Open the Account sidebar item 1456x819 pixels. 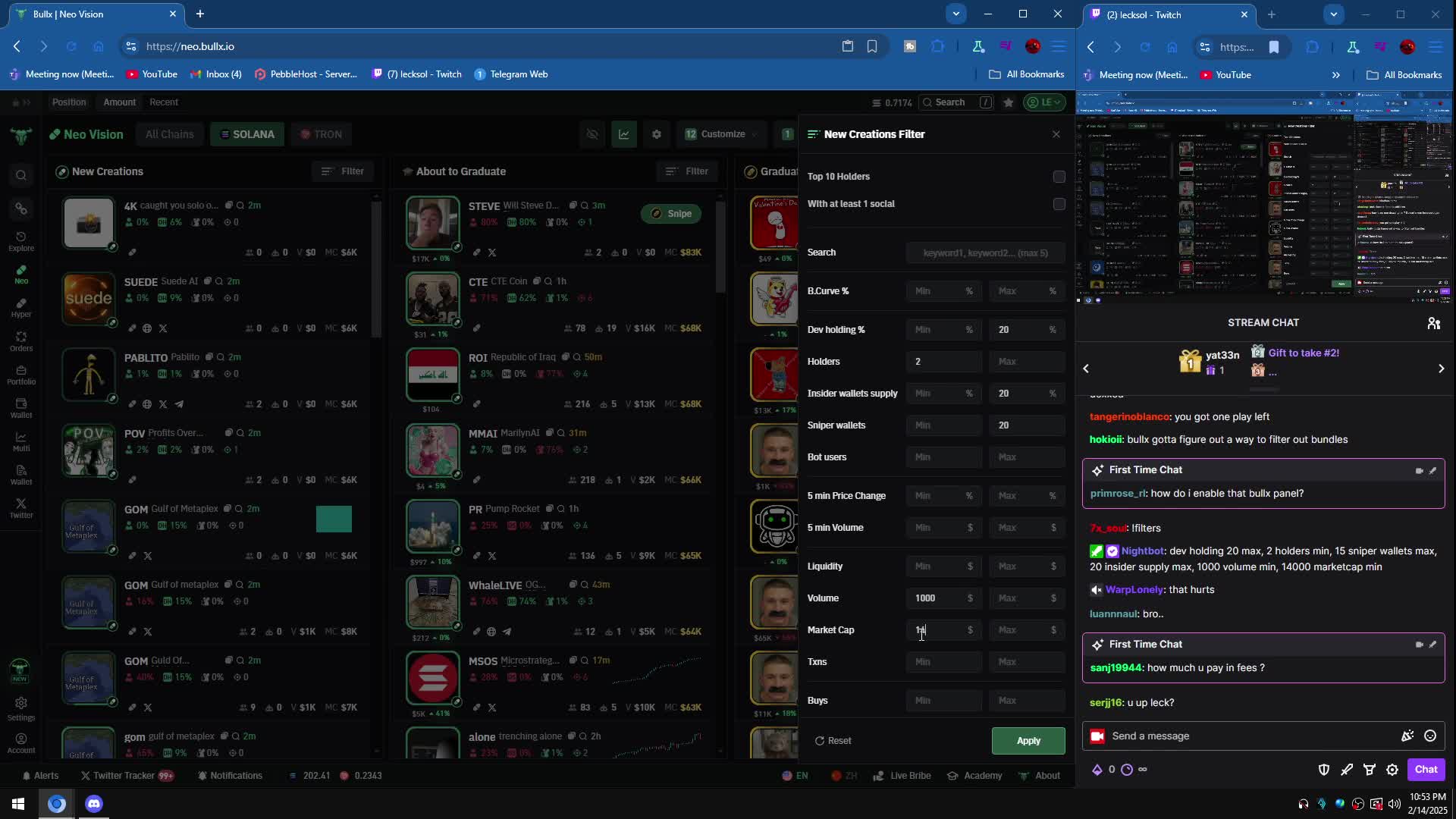(21, 743)
